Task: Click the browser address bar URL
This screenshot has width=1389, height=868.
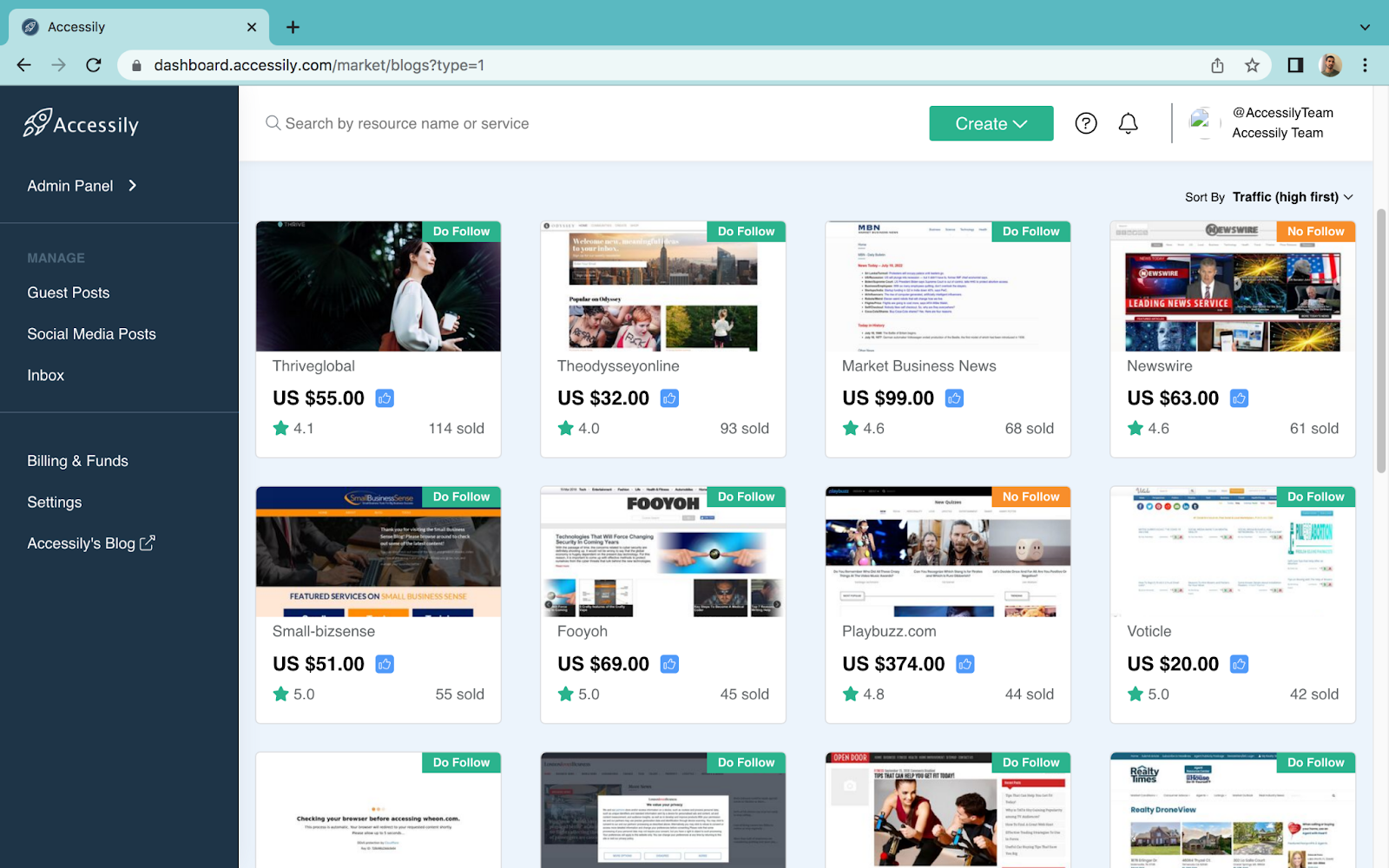Action: click(319, 65)
